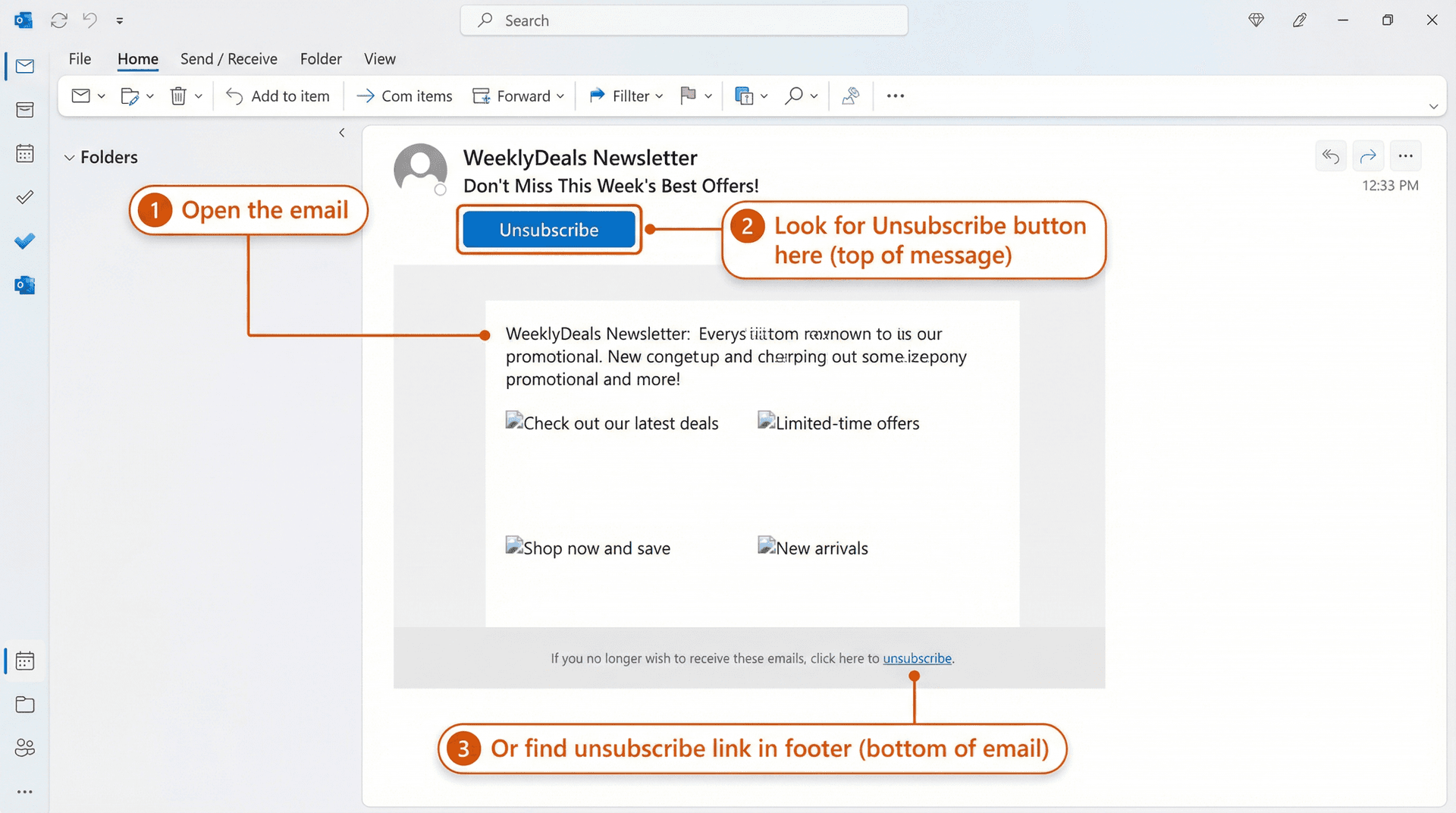The image size is (1456, 813).
Task: Expand the Forward dropdown arrow
Action: point(561,96)
